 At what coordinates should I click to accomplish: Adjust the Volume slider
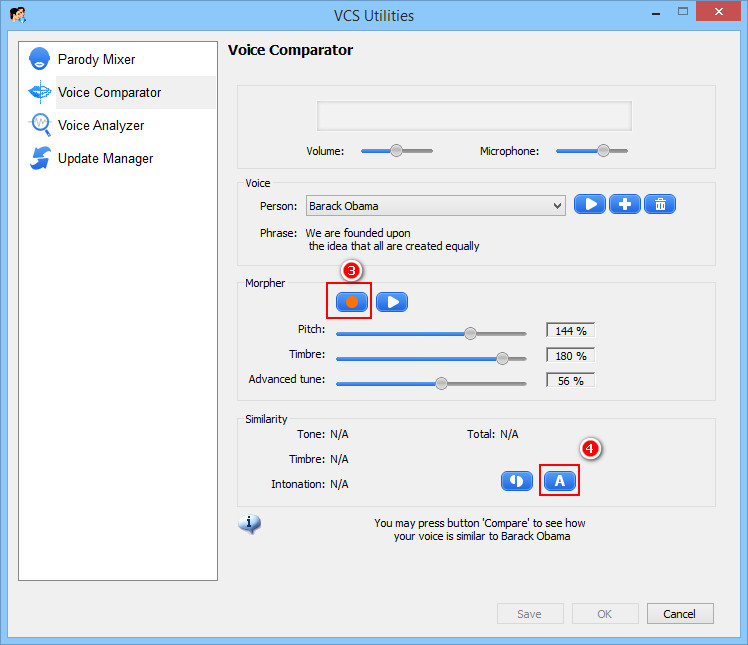396,151
